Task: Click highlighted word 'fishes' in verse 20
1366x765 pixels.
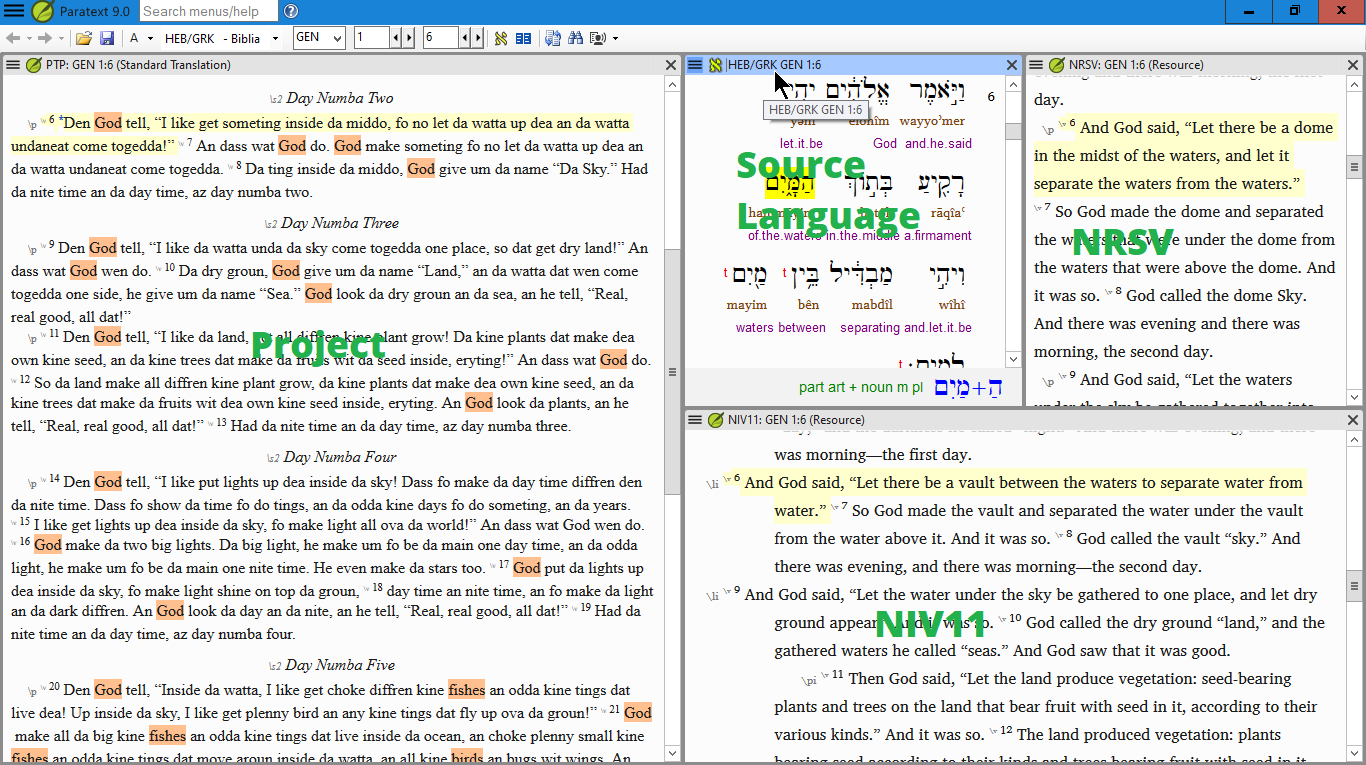Action: click(466, 690)
